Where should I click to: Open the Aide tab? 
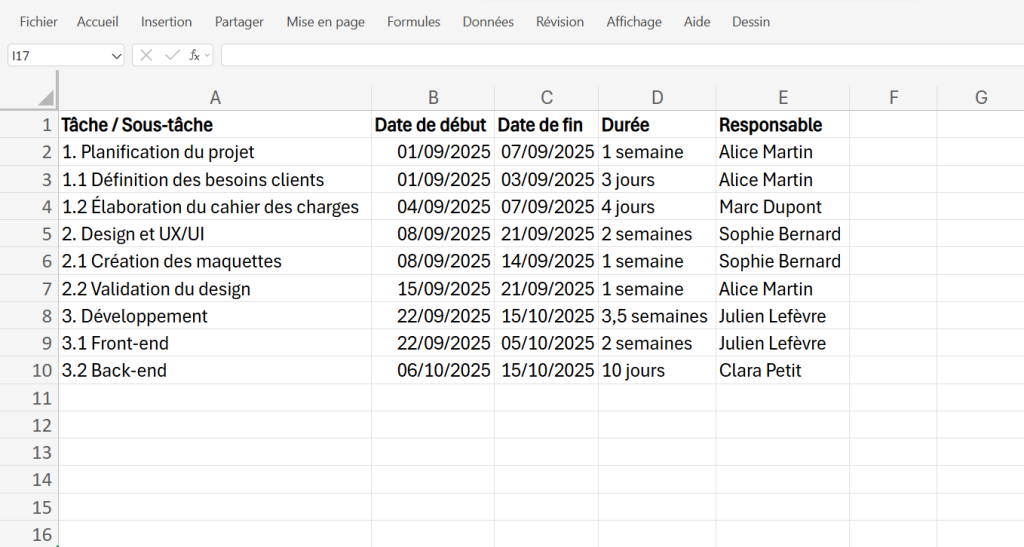(x=697, y=22)
